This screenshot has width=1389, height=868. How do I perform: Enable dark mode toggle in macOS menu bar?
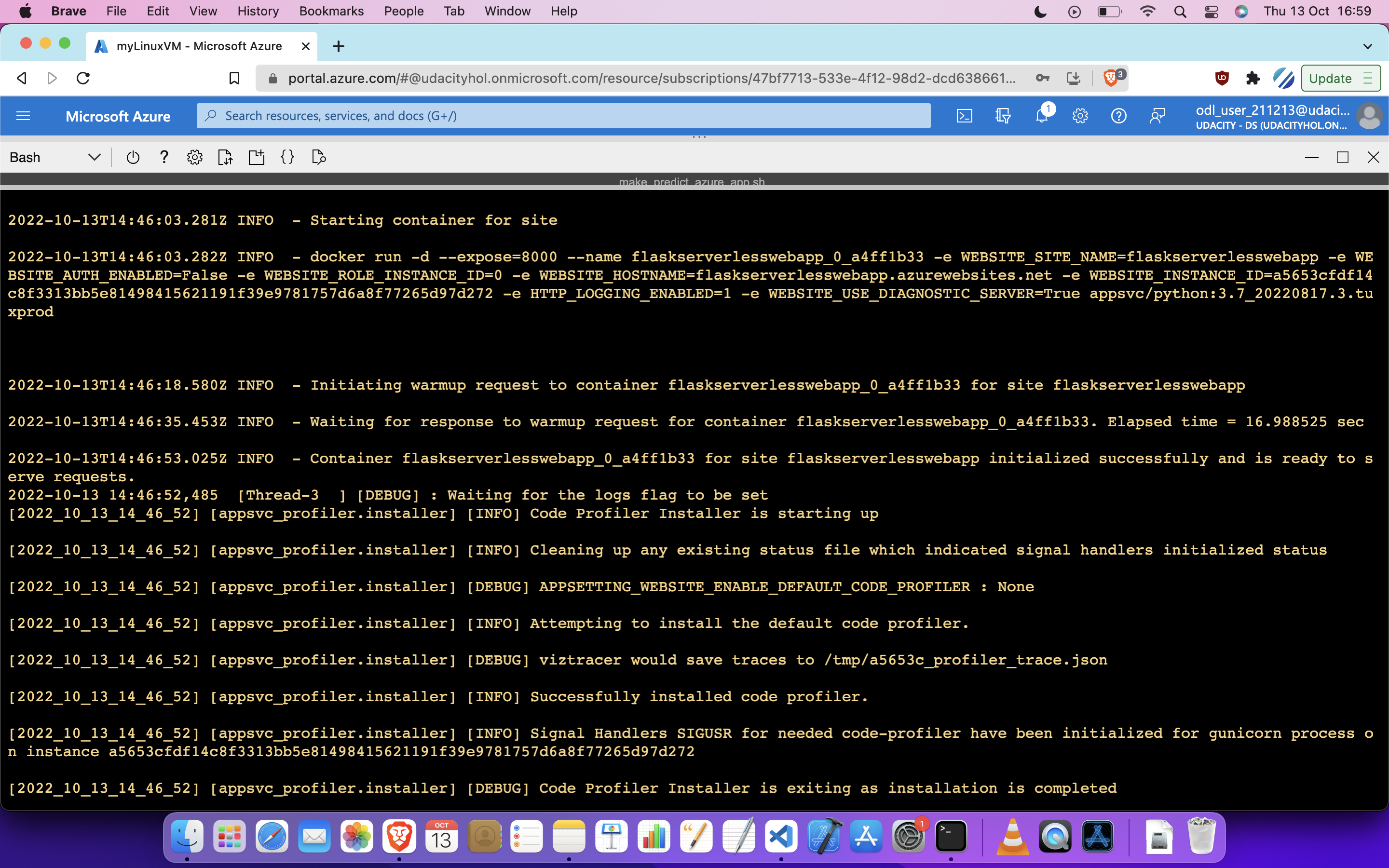coord(1040,11)
